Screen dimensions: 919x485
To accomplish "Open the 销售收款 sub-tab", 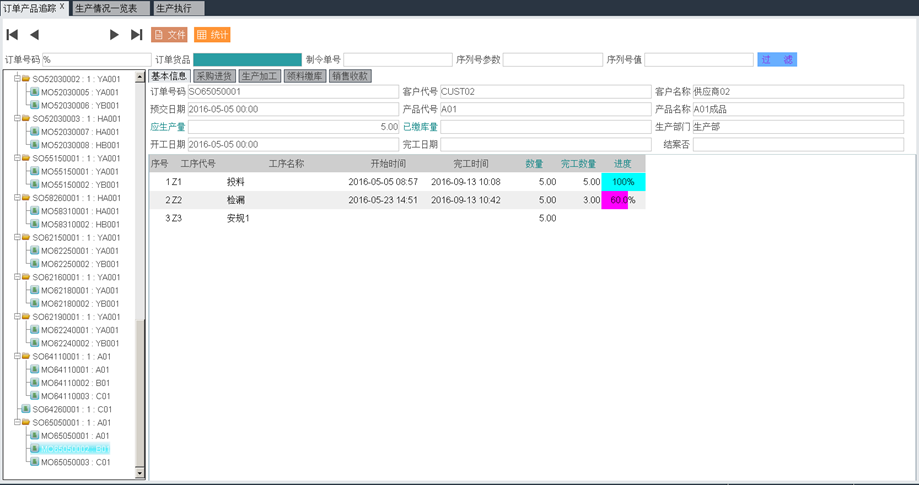I will [x=350, y=76].
